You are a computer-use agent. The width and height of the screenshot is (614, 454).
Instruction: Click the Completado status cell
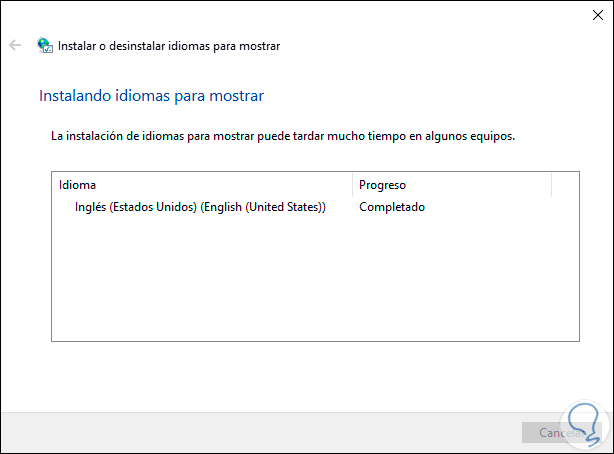point(392,207)
